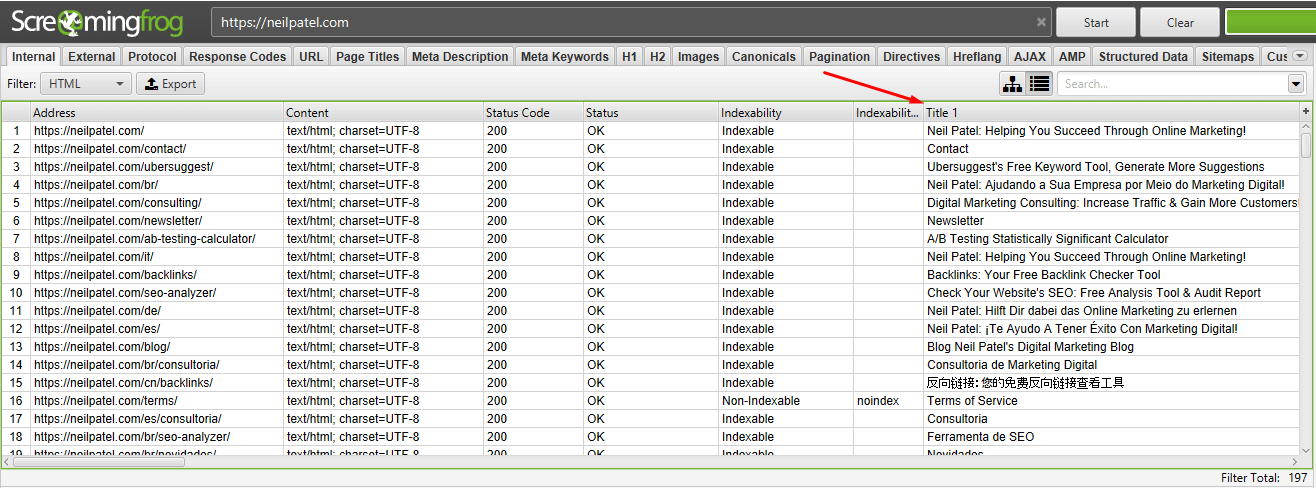The height and width of the screenshot is (488, 1316).
Task: Switch to the Hreflang tab
Action: (976, 57)
